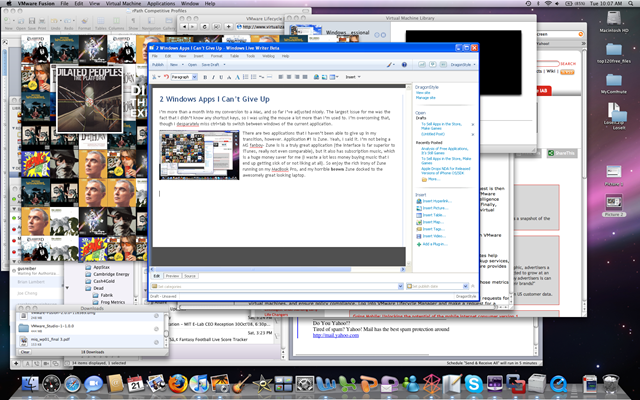
Task: Insert picture from formatting toolbar icon
Action: 324,77
